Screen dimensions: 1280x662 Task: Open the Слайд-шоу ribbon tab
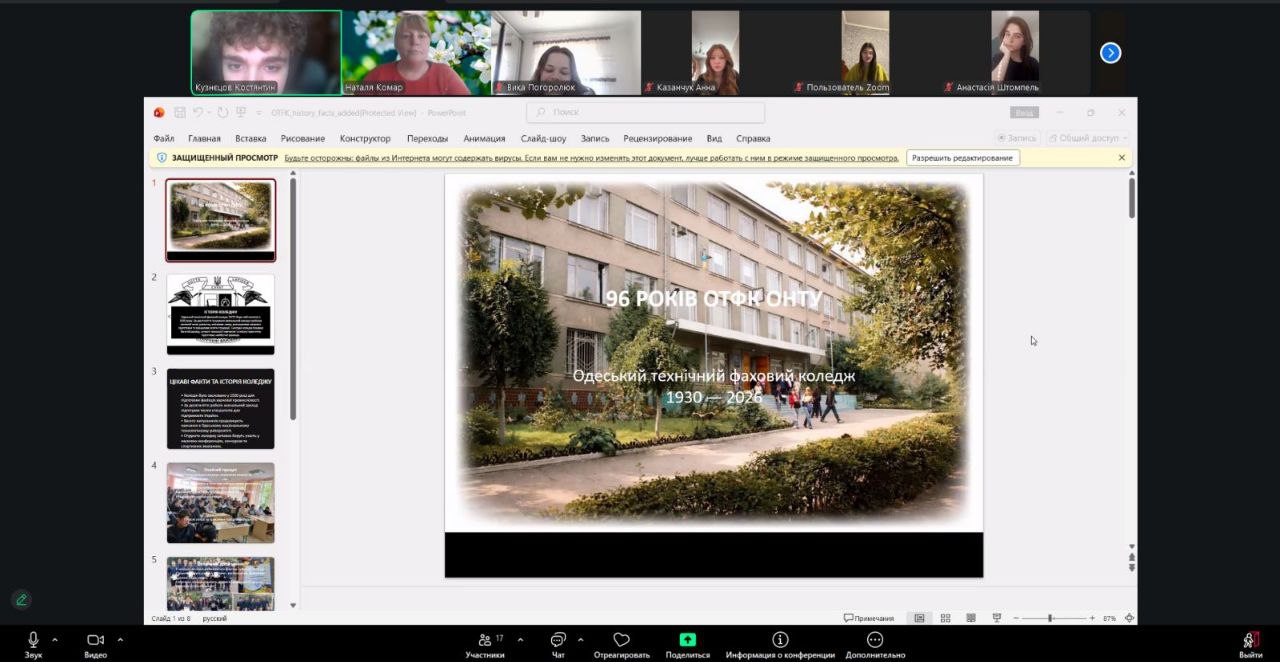(x=543, y=138)
